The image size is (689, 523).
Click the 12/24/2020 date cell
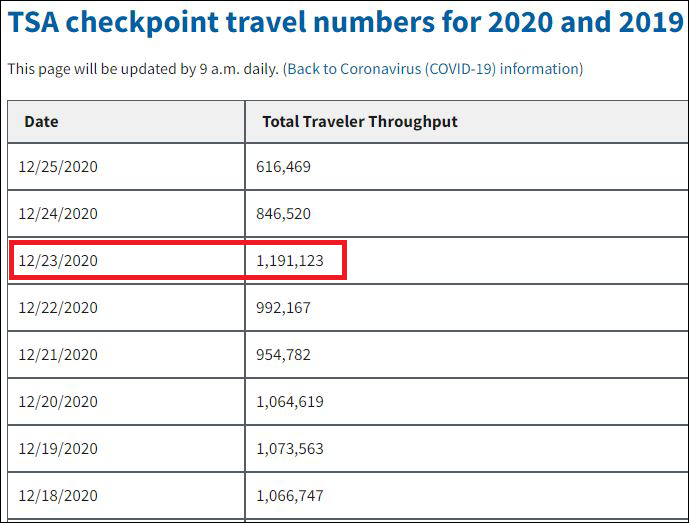point(58,214)
